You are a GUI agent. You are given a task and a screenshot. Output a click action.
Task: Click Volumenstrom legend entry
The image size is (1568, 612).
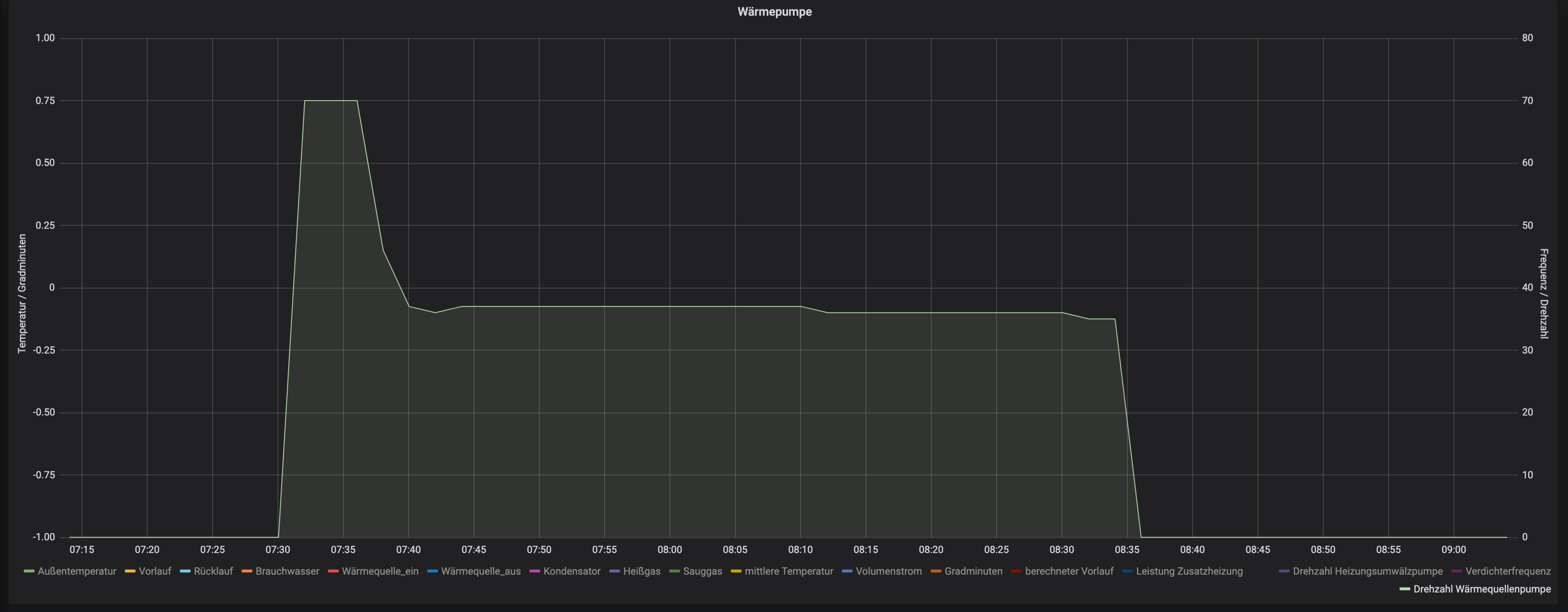tap(889, 571)
